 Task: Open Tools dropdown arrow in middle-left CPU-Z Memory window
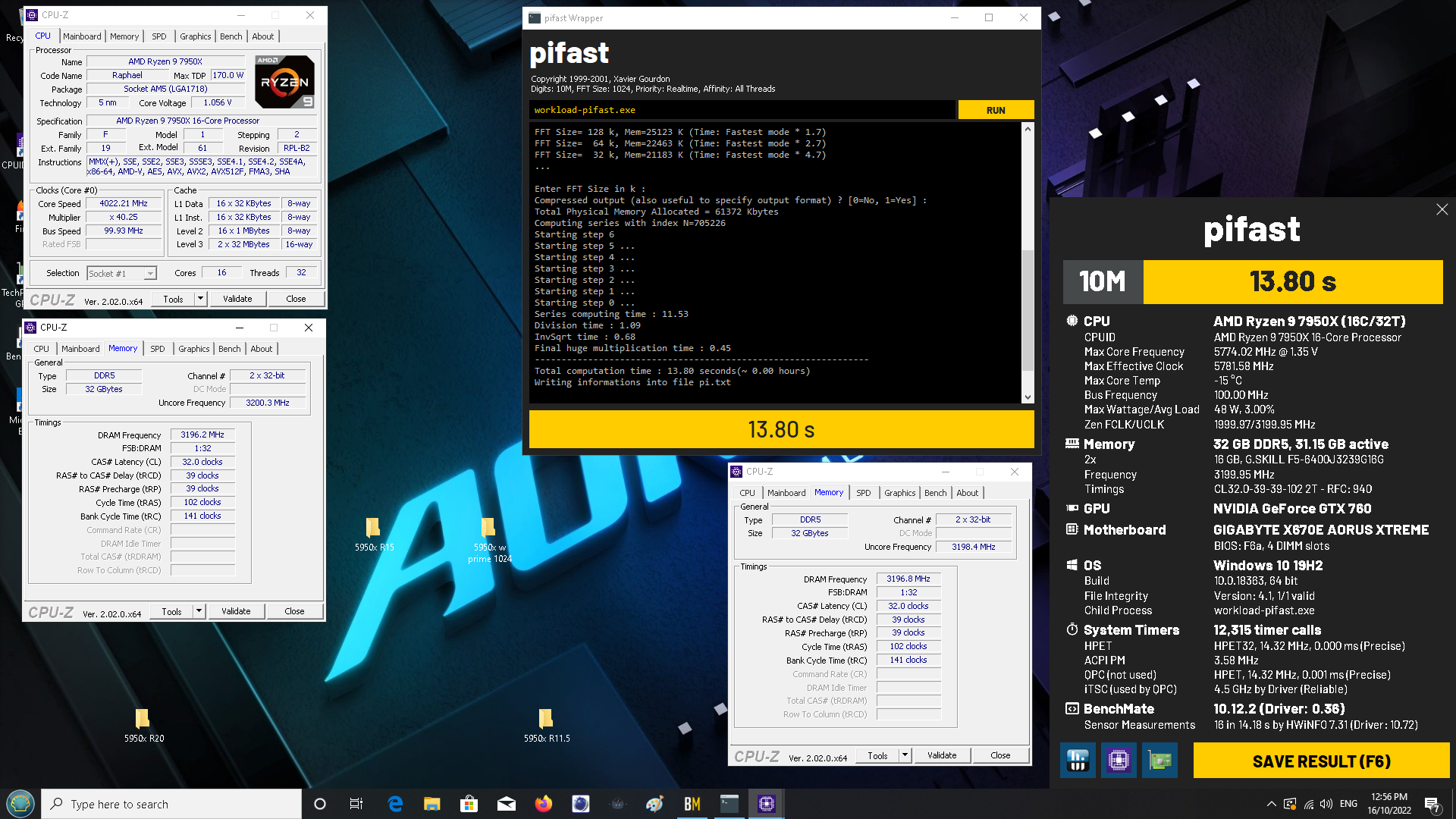[x=199, y=611]
